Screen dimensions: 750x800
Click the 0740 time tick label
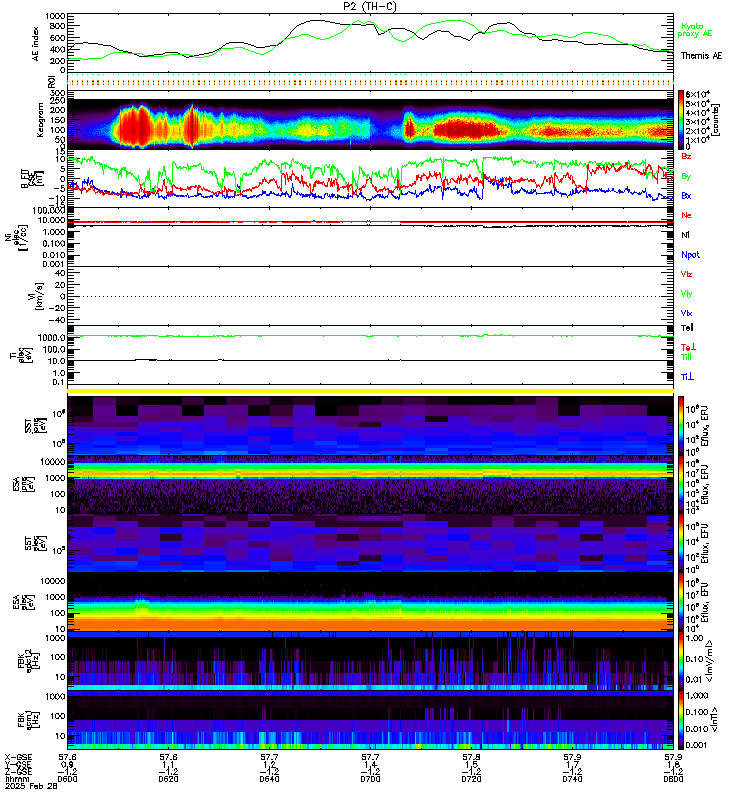(x=572, y=779)
